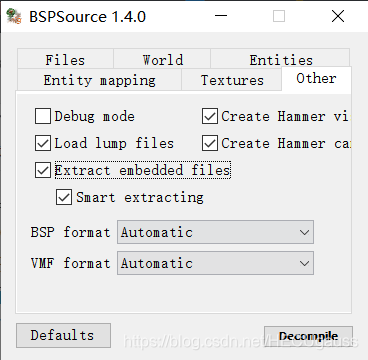This screenshot has height=360, width=368.
Task: Disable Smart extracting checkbox
Action: [x=64, y=197]
